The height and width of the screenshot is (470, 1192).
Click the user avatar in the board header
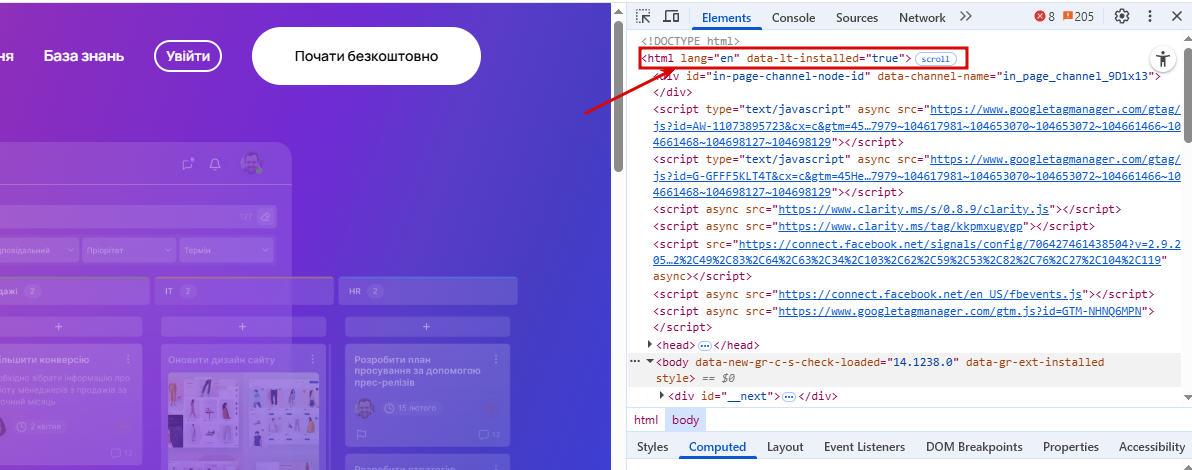(x=251, y=163)
